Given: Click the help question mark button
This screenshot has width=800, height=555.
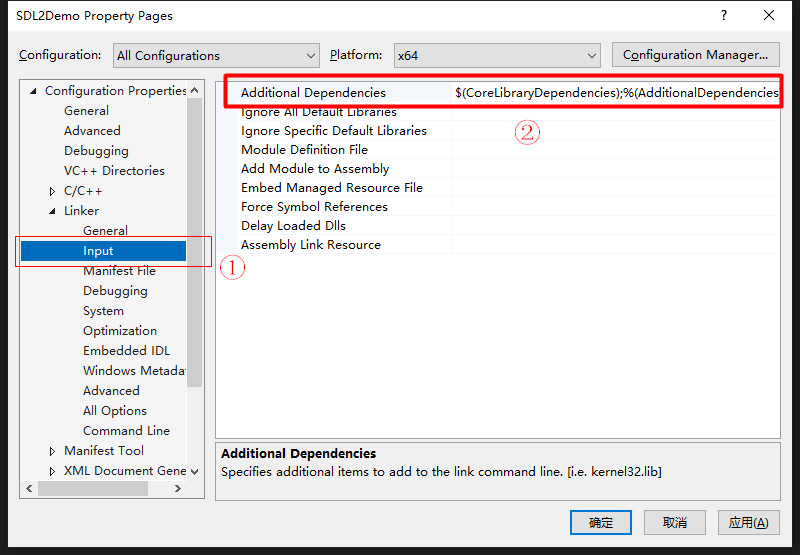Looking at the screenshot, I should [723, 16].
